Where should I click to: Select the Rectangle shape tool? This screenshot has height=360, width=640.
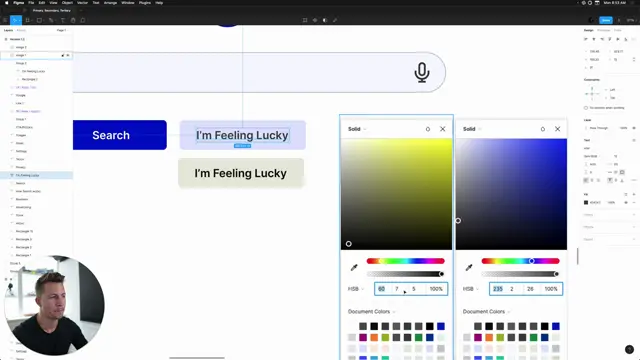(x=39, y=20)
